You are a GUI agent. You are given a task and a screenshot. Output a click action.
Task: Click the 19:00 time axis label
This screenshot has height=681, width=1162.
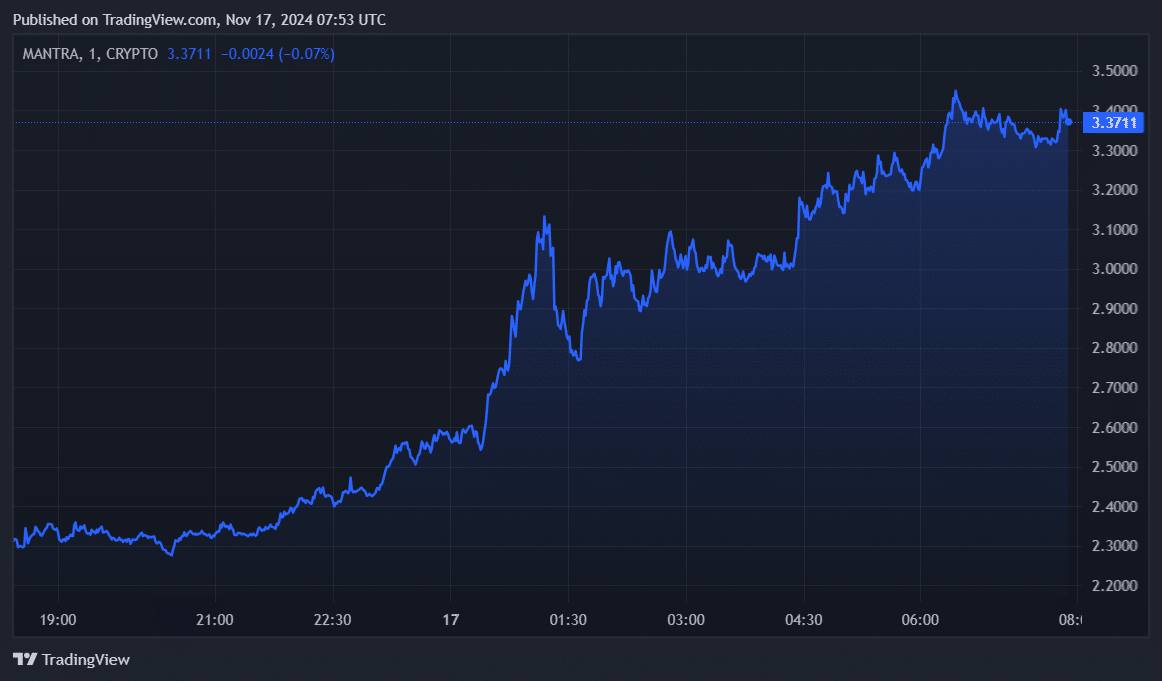(x=58, y=619)
